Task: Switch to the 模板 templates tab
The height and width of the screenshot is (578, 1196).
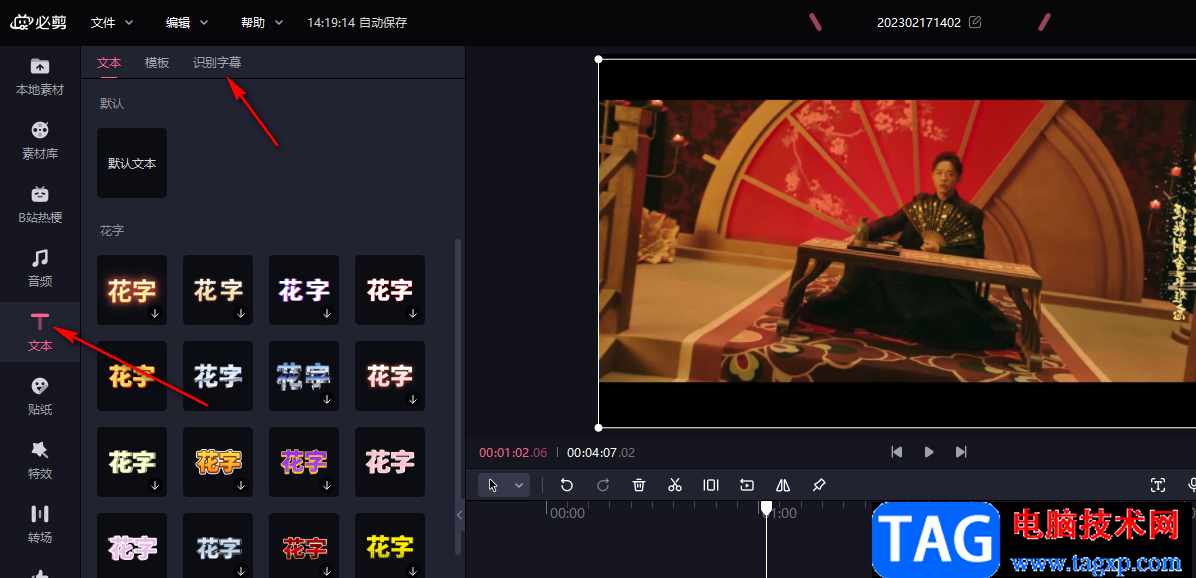Action: click(x=157, y=63)
